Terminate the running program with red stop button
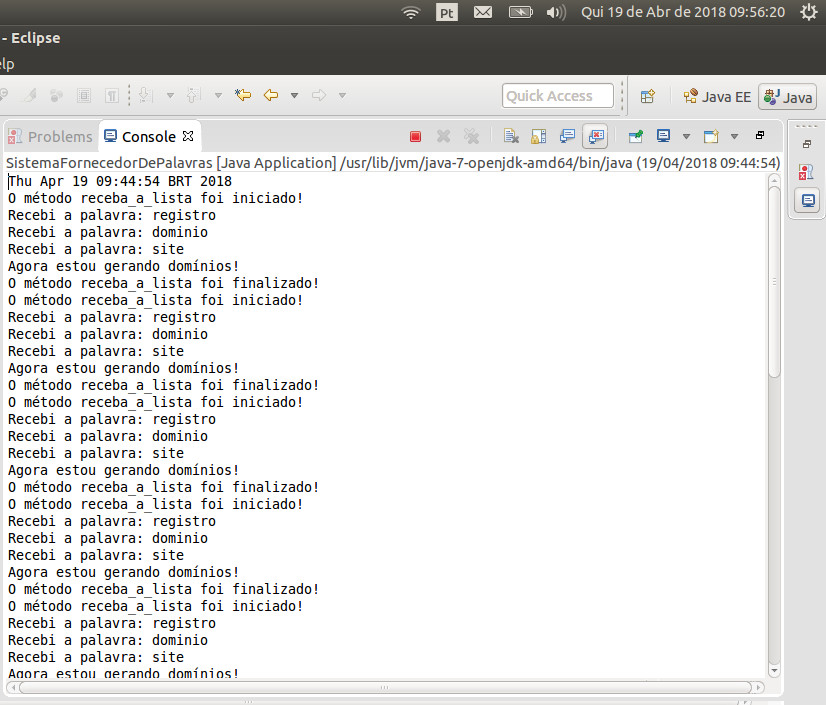Image resolution: width=826 pixels, height=705 pixels. click(x=415, y=137)
